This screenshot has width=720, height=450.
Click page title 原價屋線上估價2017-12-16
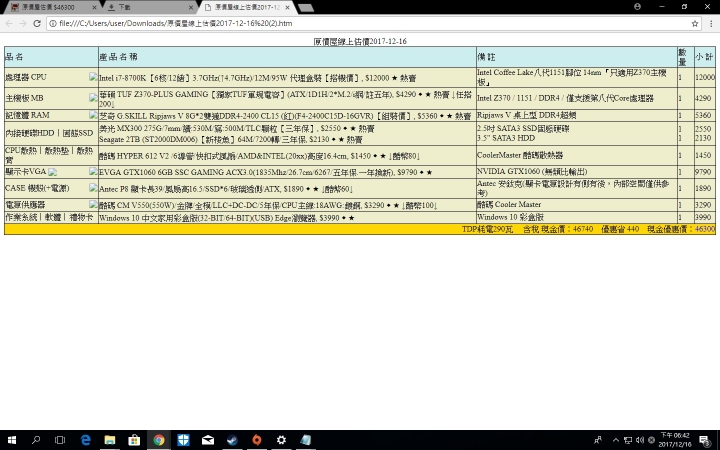point(360,41)
